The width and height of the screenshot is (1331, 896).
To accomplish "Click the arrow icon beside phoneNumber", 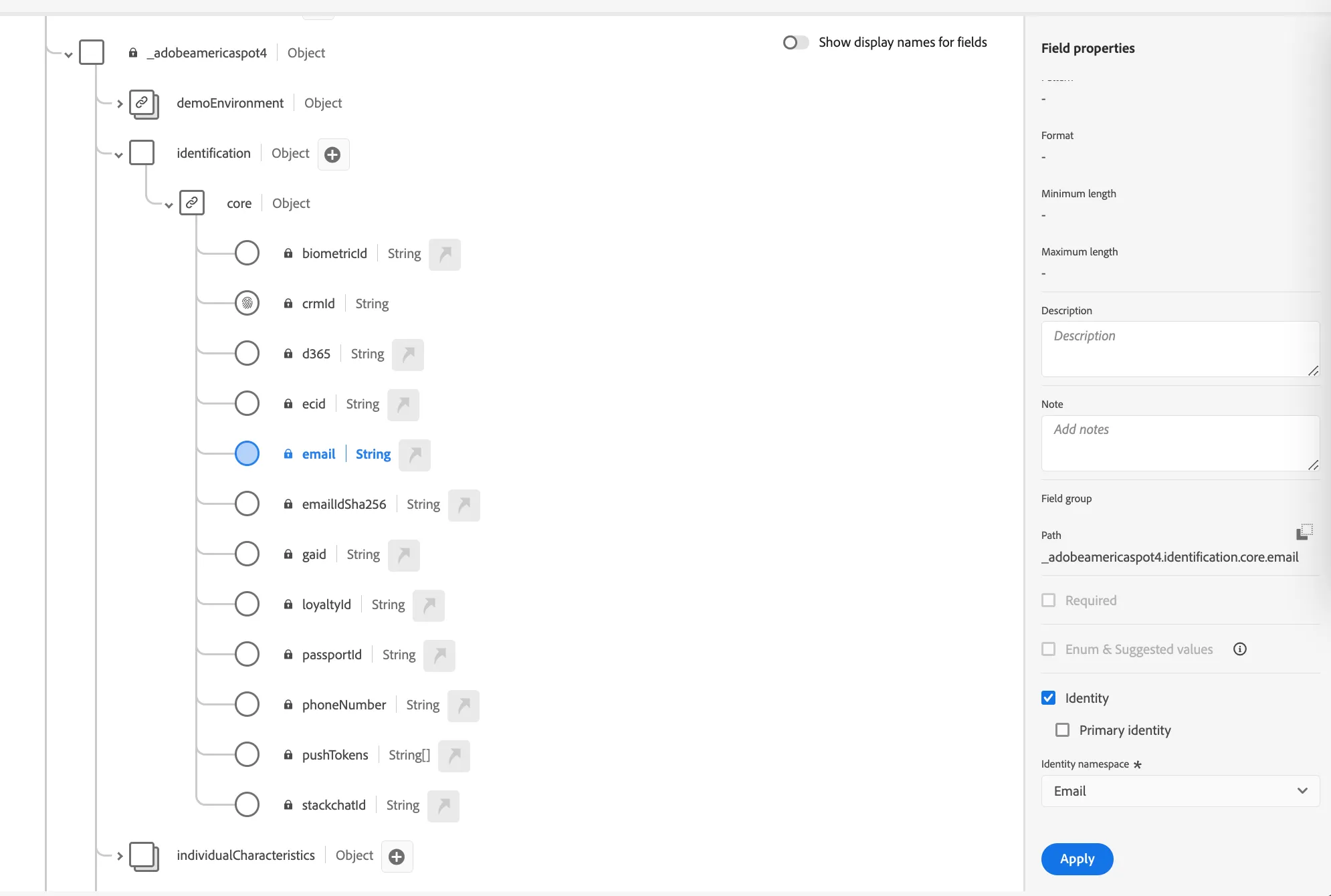I will tap(464, 705).
